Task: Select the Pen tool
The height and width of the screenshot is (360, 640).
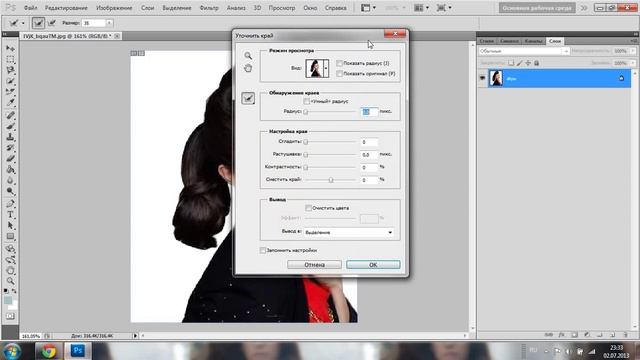Action: (x=10, y=204)
